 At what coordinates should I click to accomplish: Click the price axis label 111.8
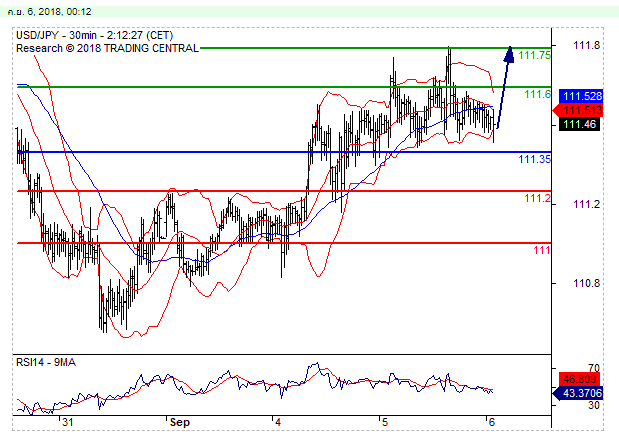coord(586,45)
